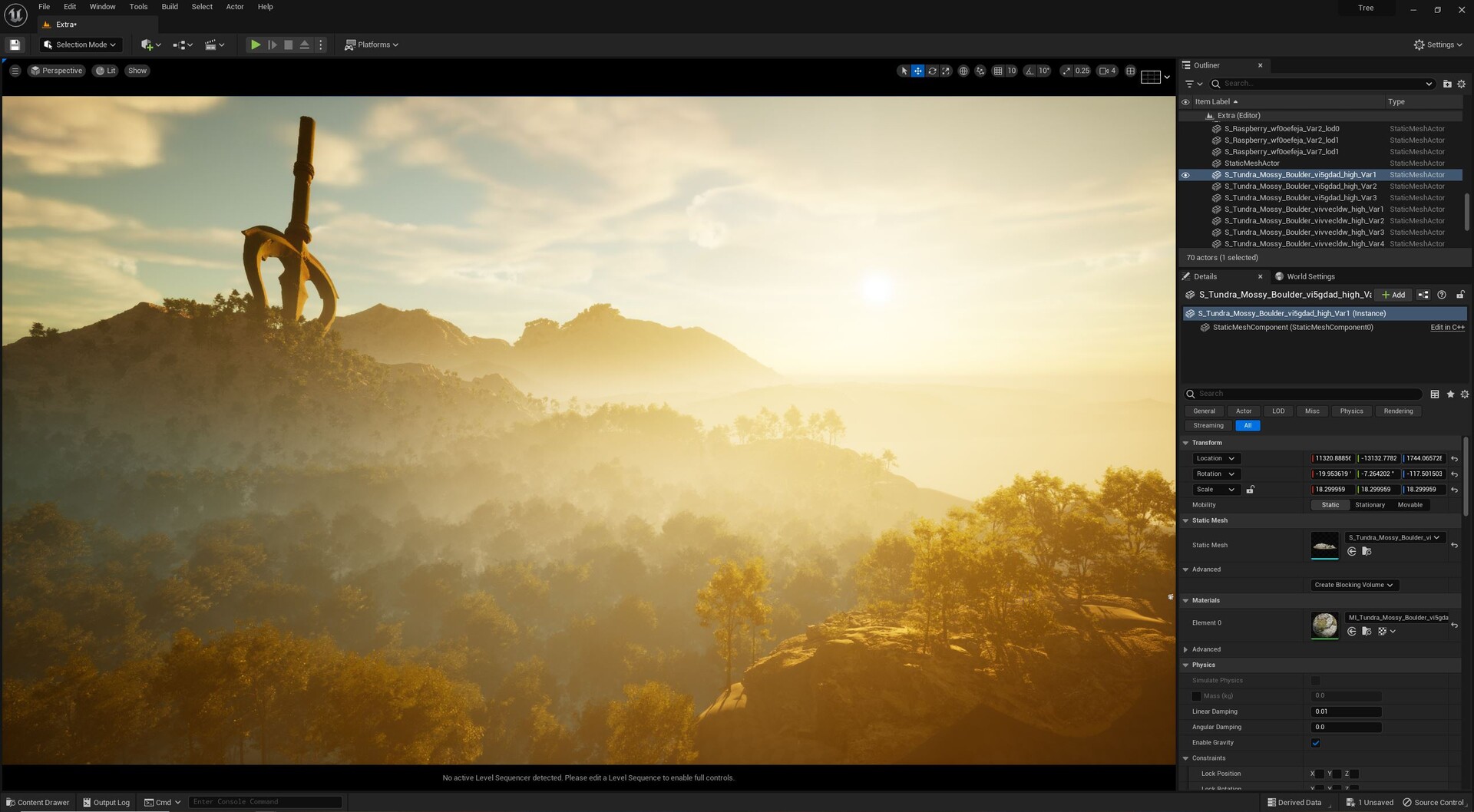Viewport: 1474px width, 812px height.
Task: Start Play In Editor with green play button
Action: pyautogui.click(x=256, y=45)
